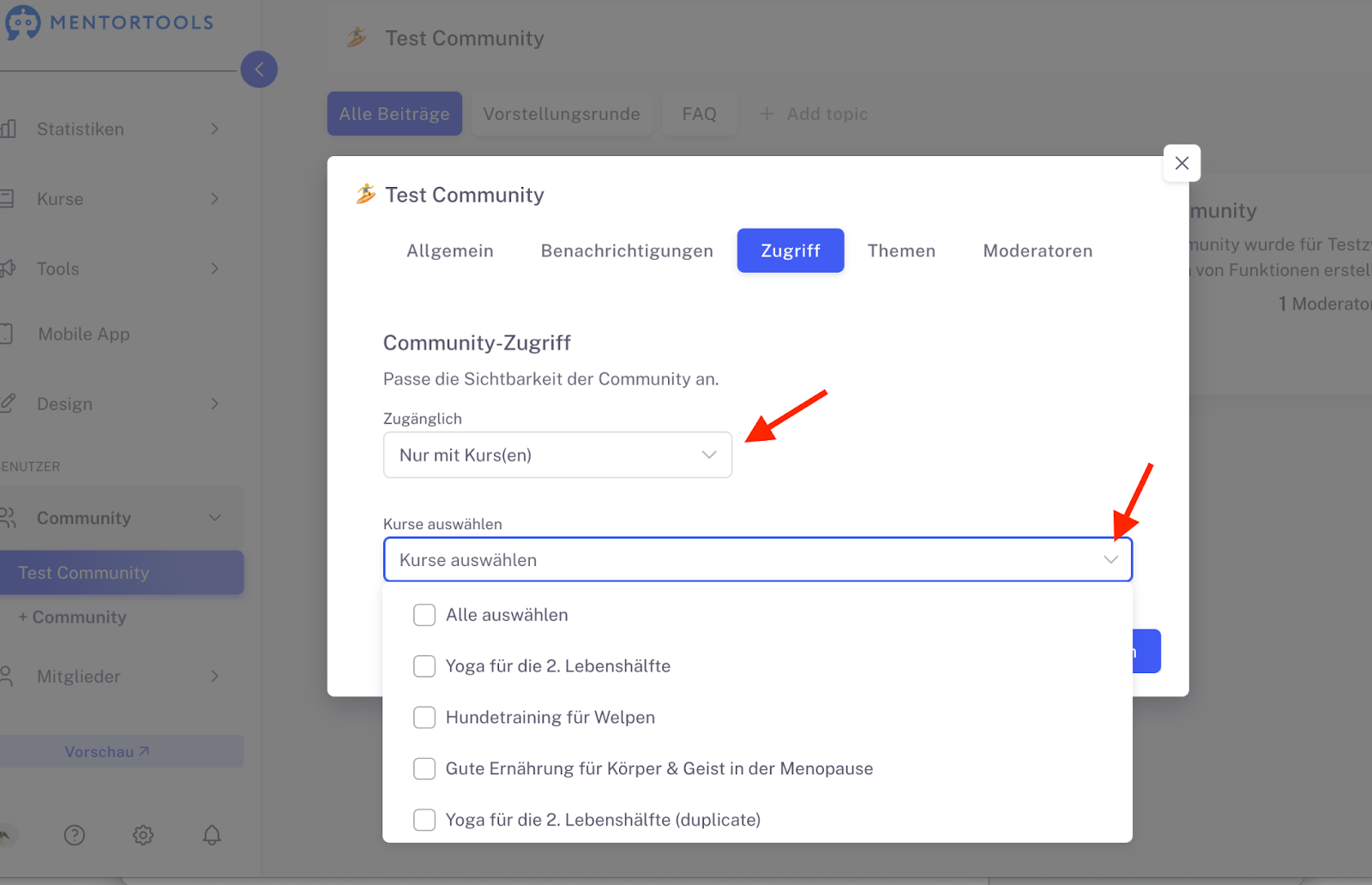Check the Alle auswählen checkbox

pyautogui.click(x=424, y=615)
